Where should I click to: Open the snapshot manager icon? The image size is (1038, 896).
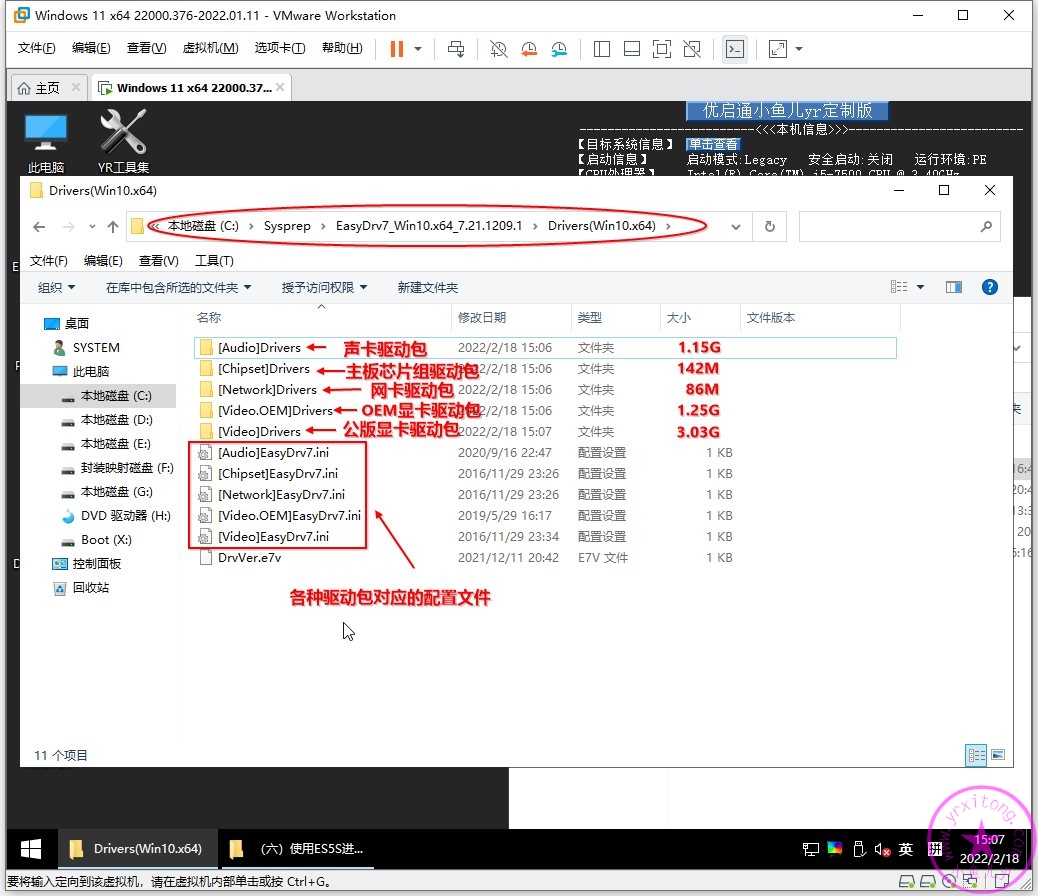(x=559, y=49)
